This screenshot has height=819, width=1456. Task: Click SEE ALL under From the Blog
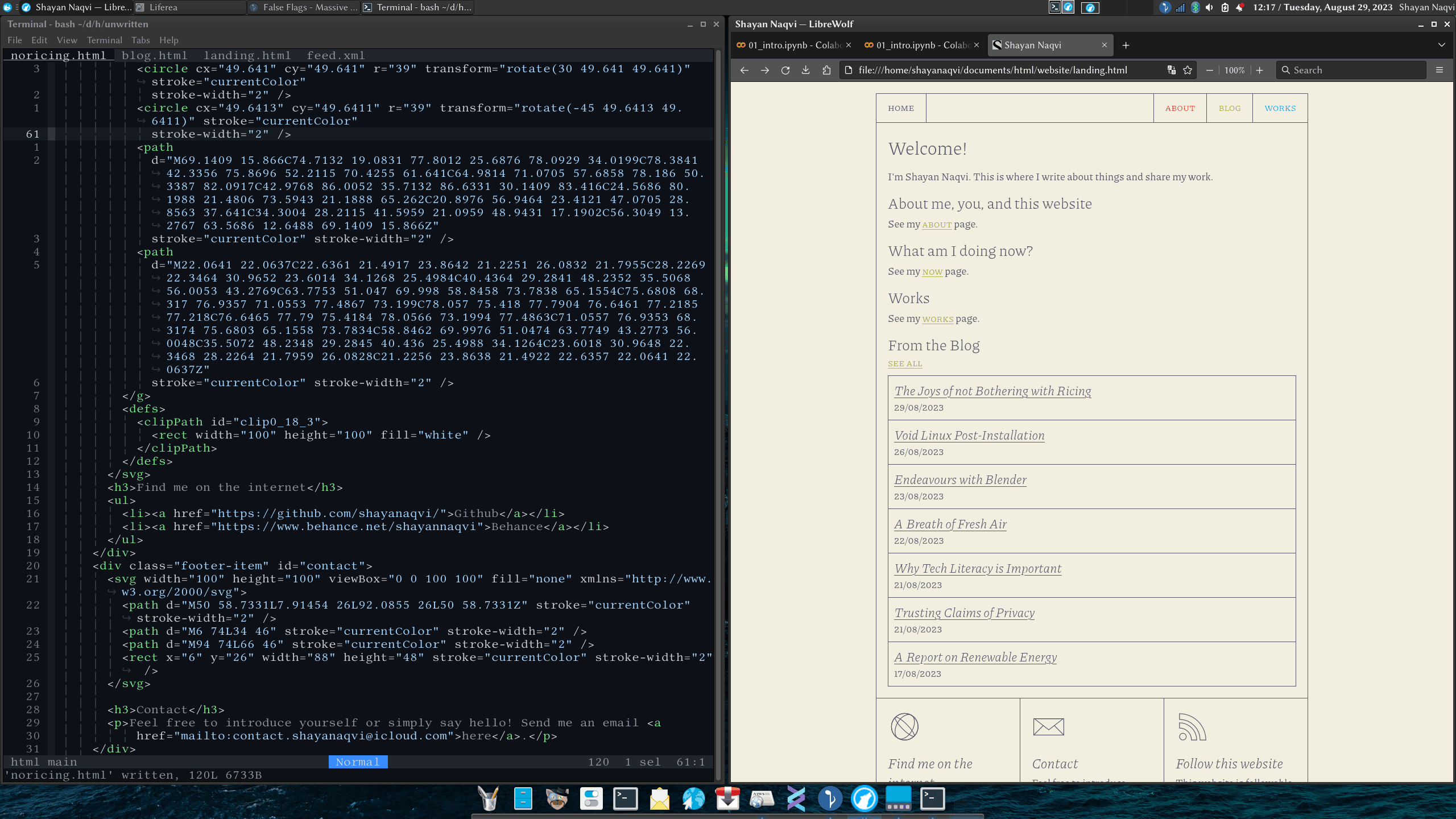click(x=905, y=363)
